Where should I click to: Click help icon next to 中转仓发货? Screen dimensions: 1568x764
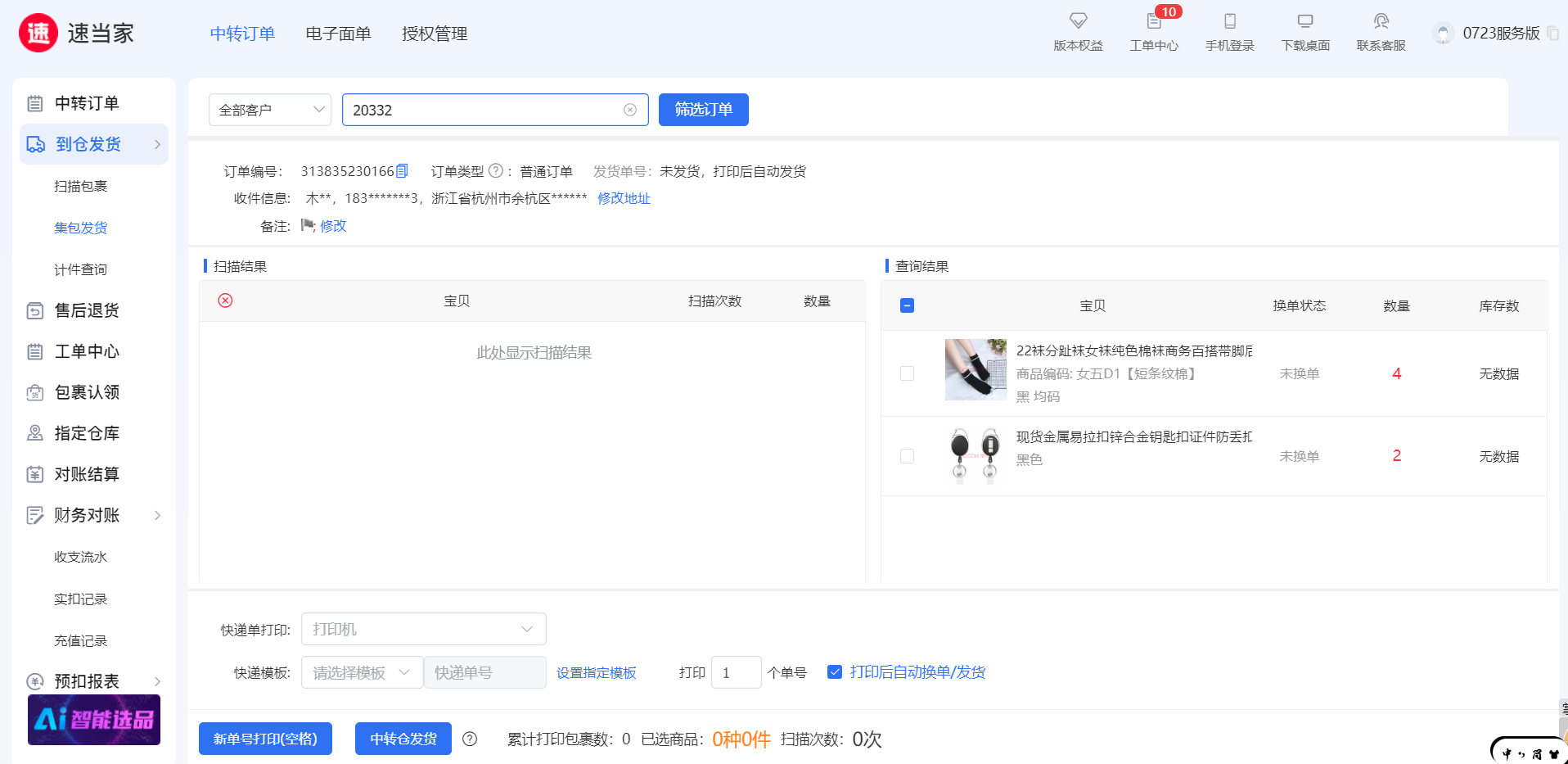click(470, 739)
